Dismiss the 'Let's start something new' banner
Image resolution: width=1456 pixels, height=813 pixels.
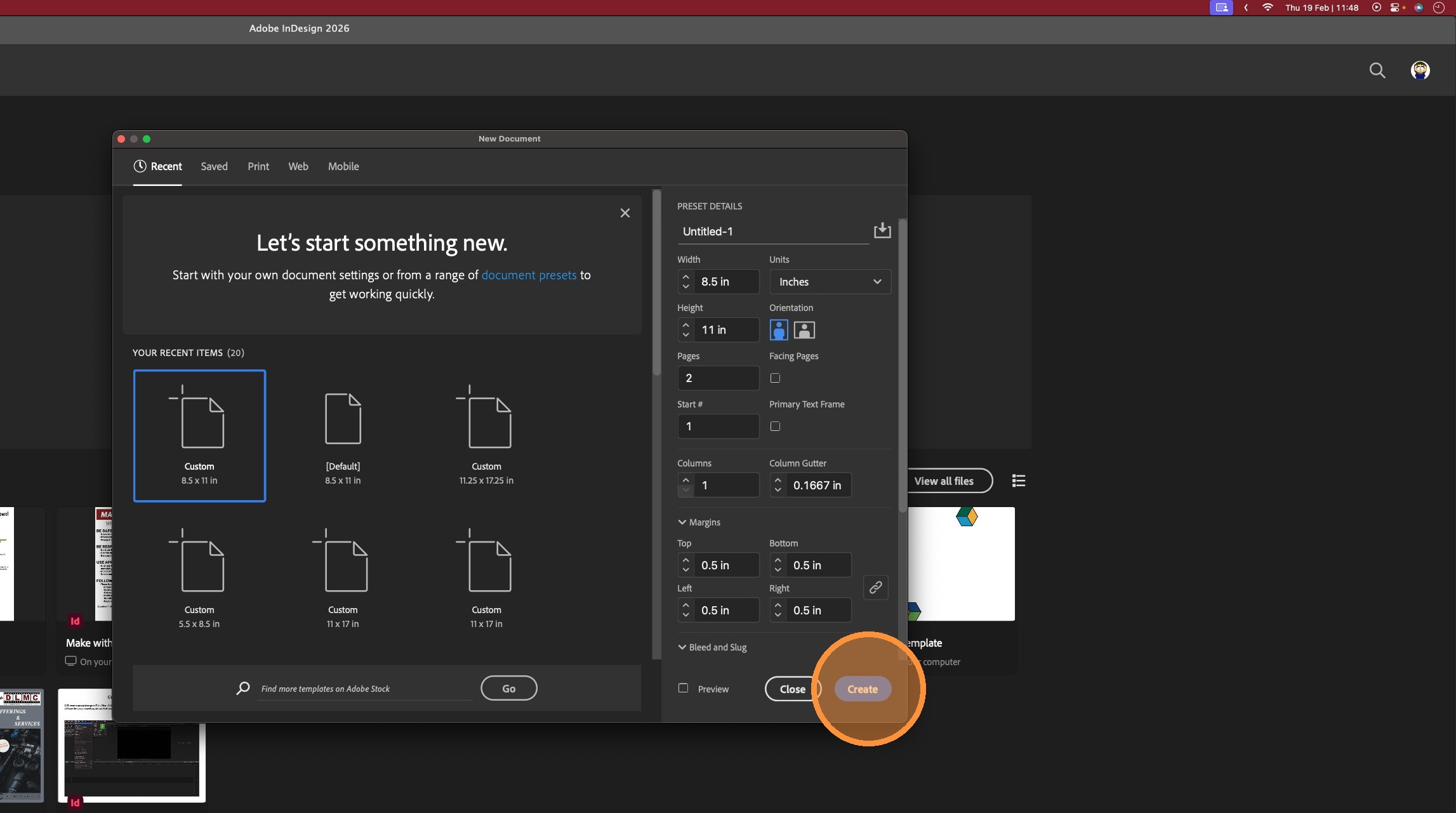625,213
